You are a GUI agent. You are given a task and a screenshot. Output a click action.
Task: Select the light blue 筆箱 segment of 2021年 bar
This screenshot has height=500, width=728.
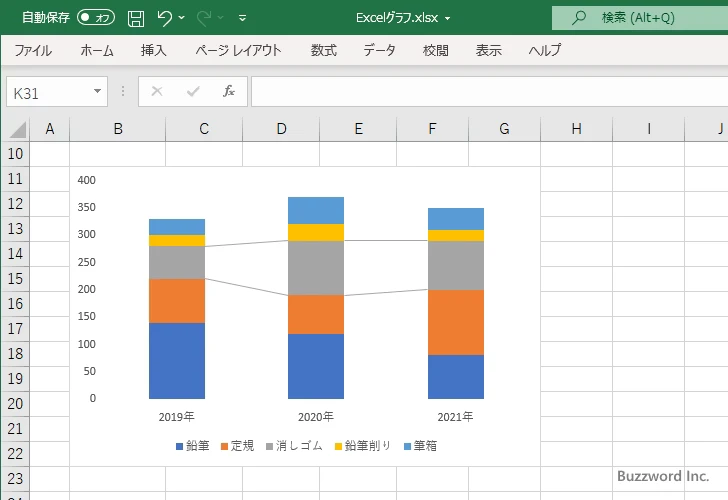pyautogui.click(x=456, y=219)
